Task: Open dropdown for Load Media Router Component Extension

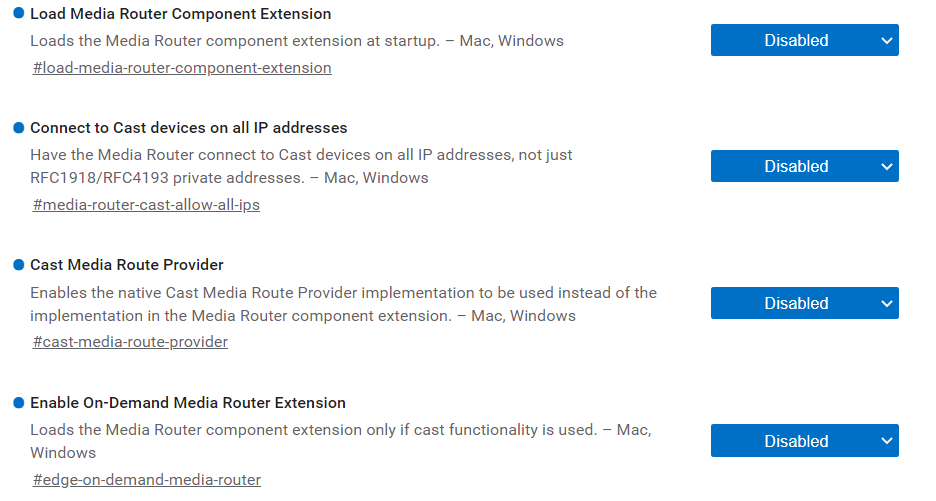Action: point(805,40)
